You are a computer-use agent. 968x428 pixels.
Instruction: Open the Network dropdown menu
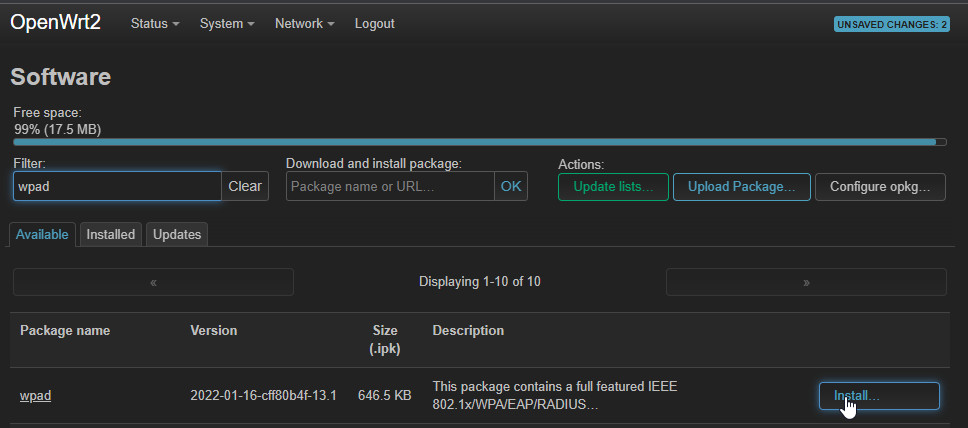[x=305, y=23]
